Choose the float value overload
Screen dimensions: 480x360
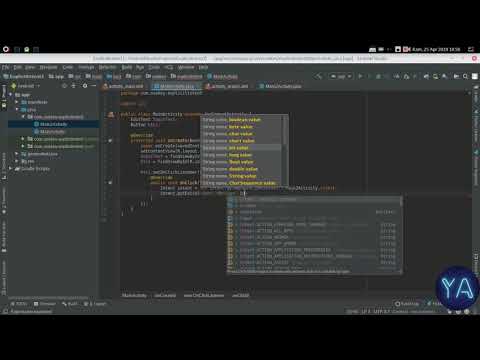coord(242,162)
